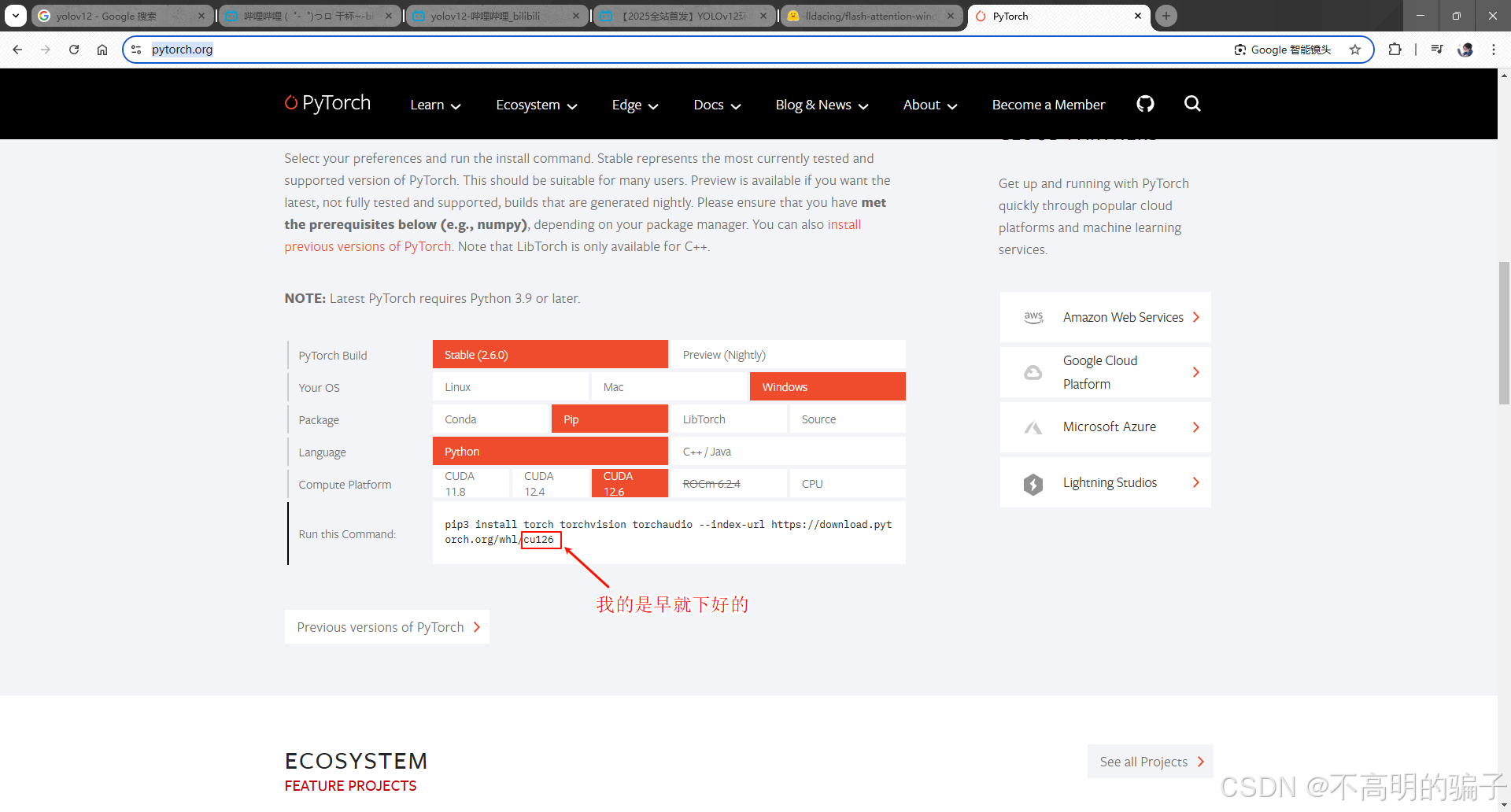The width and height of the screenshot is (1511, 812).
Task: Expand the Docs dropdown menu
Action: (x=717, y=105)
